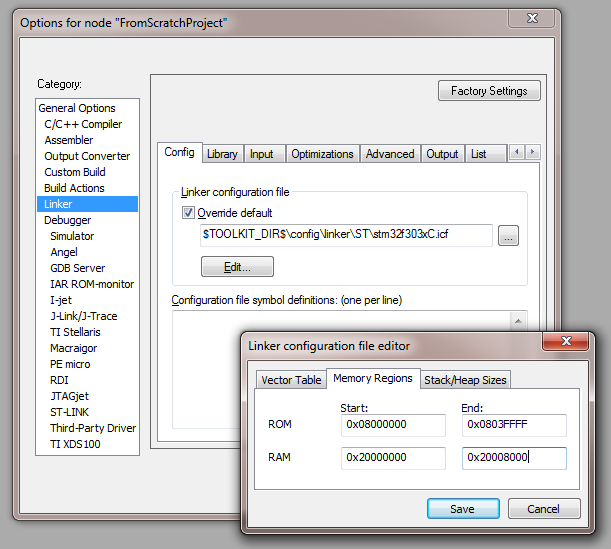This screenshot has height=549, width=611.
Task: Select Debugger category
Action: pyautogui.click(x=67, y=220)
